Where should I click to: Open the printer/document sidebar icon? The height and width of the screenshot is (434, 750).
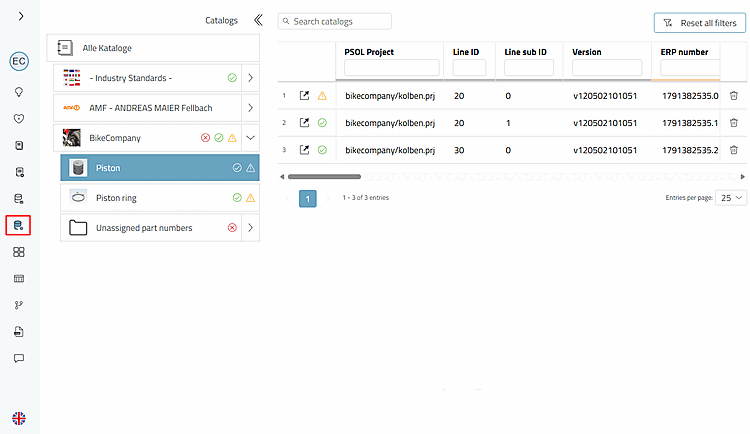pyautogui.click(x=19, y=332)
